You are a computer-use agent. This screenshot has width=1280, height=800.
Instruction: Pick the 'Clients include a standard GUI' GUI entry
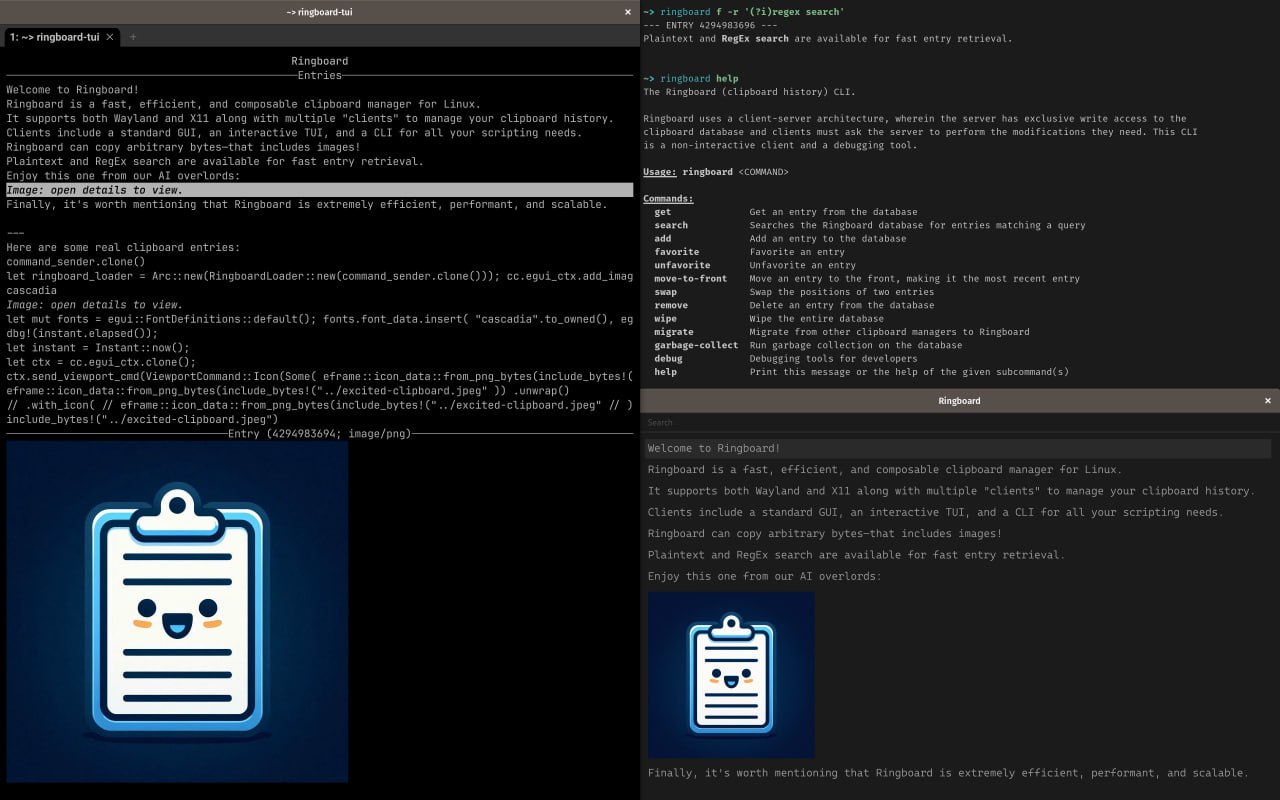[x=934, y=512]
